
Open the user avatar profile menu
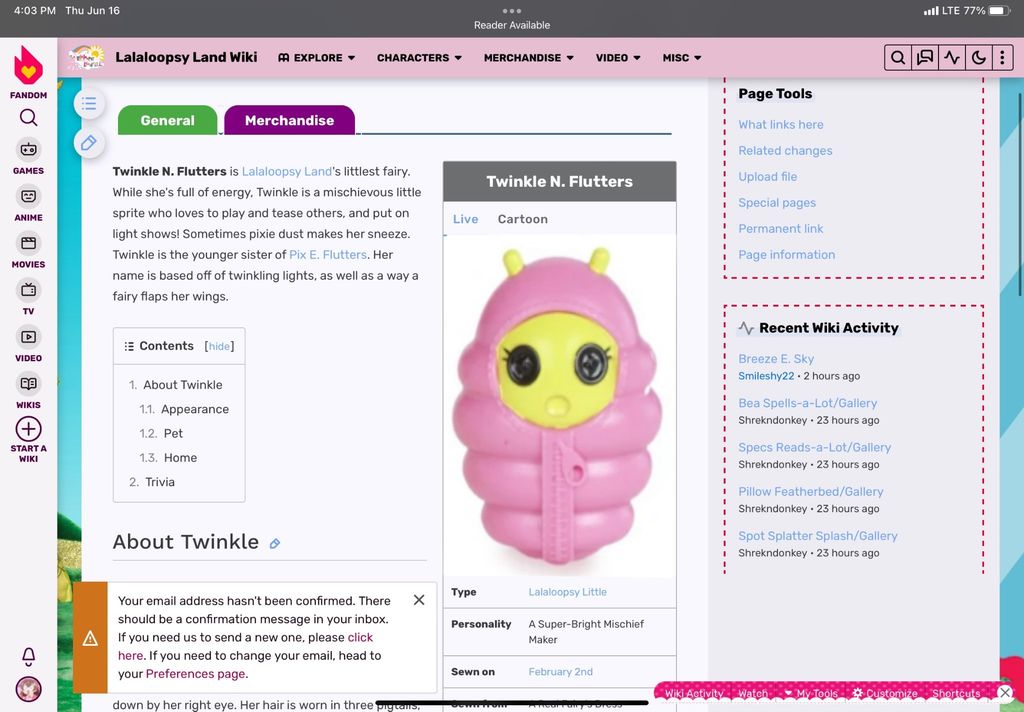click(29, 689)
